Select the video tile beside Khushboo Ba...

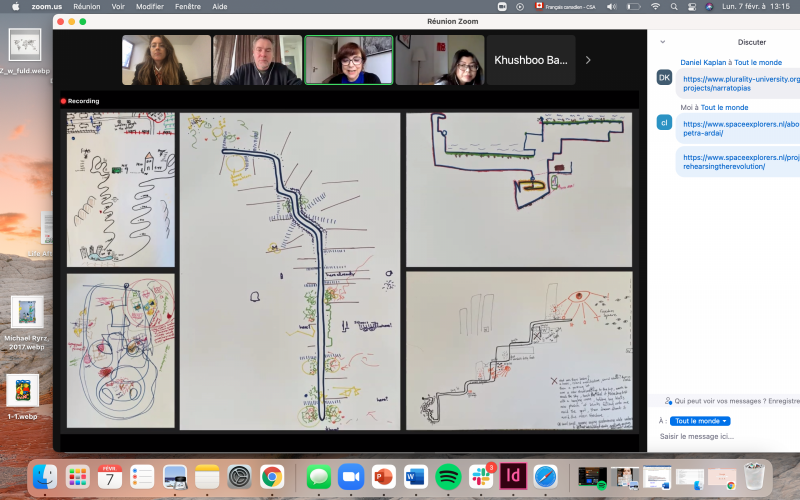[440, 60]
